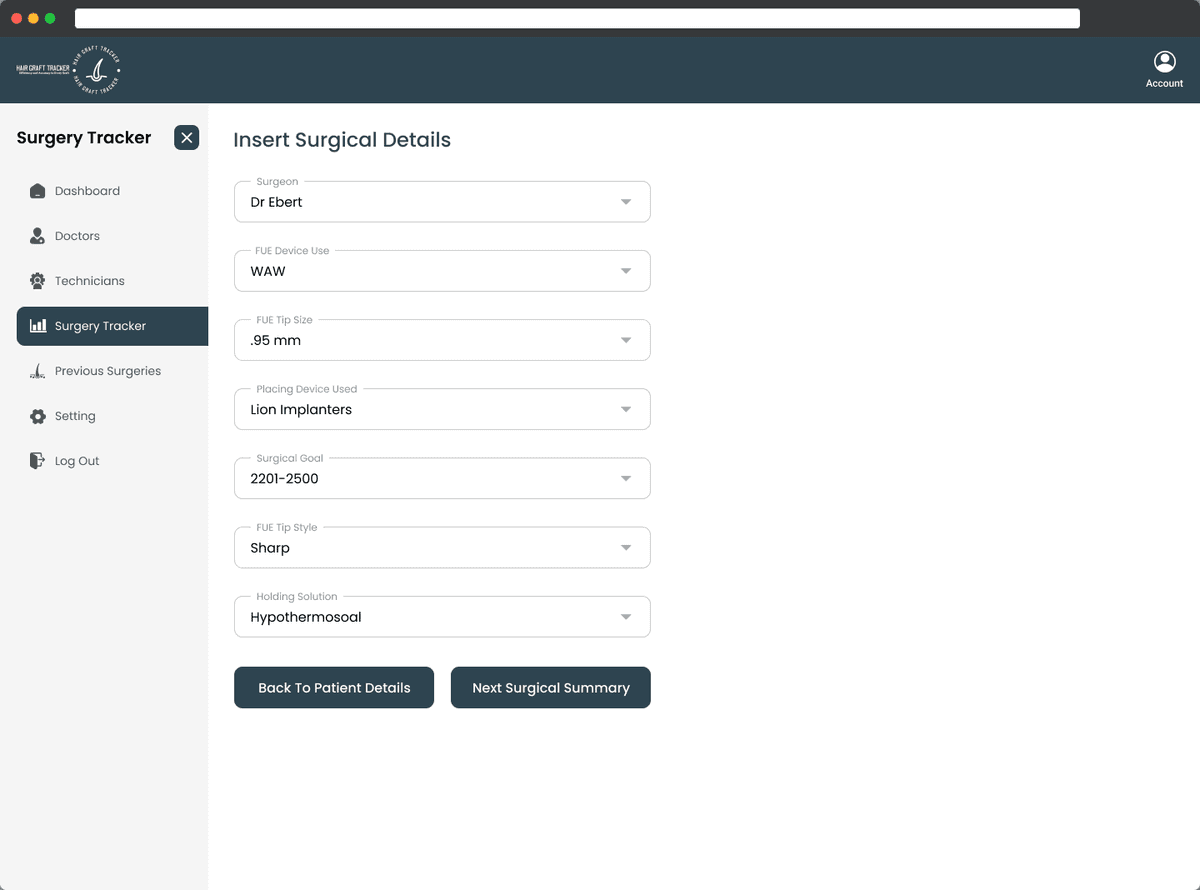Open the Account profile icon

[x=1164, y=62]
